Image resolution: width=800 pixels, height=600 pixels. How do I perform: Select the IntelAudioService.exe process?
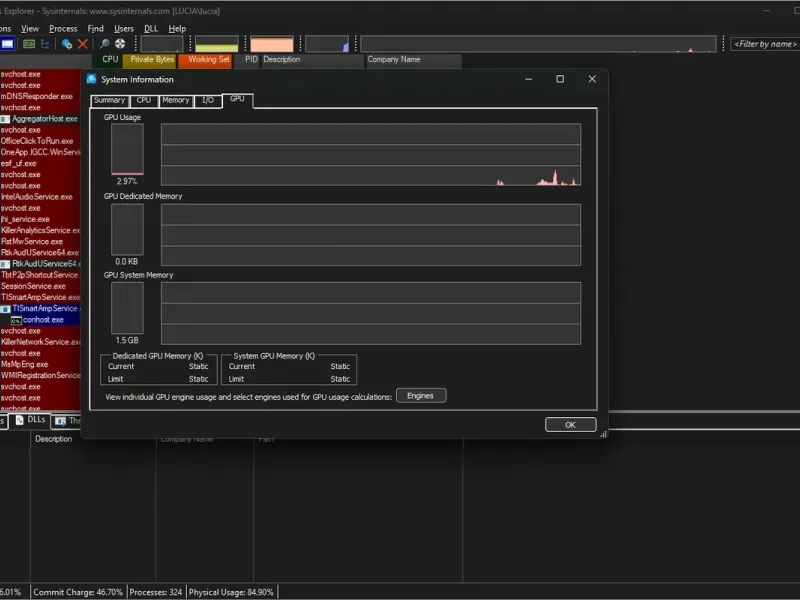pos(40,197)
